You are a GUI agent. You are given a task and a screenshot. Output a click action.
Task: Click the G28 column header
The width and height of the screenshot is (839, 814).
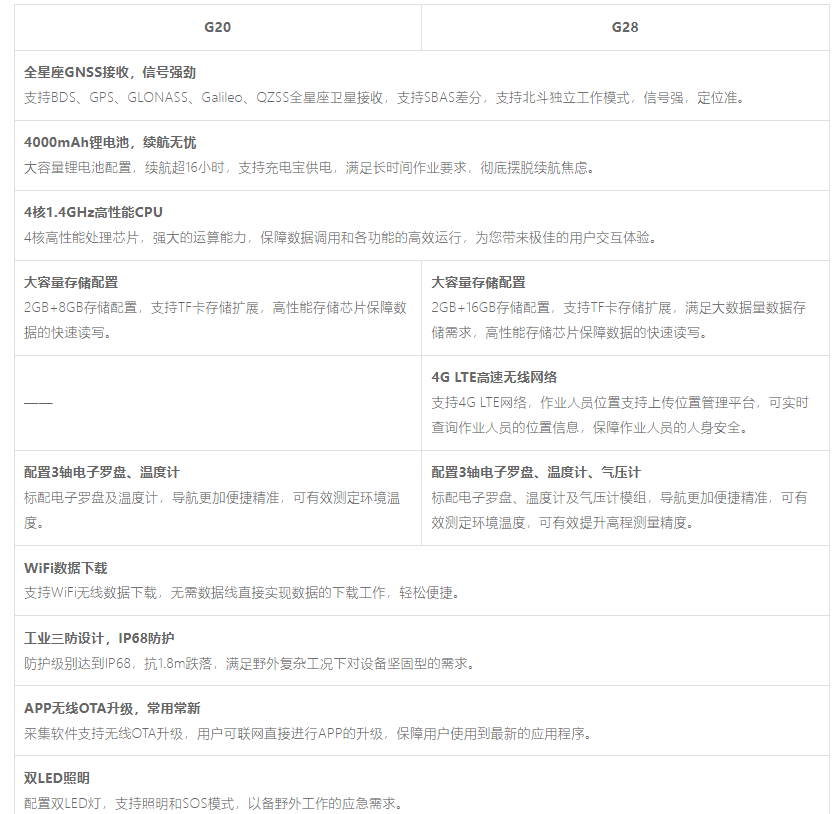[624, 27]
